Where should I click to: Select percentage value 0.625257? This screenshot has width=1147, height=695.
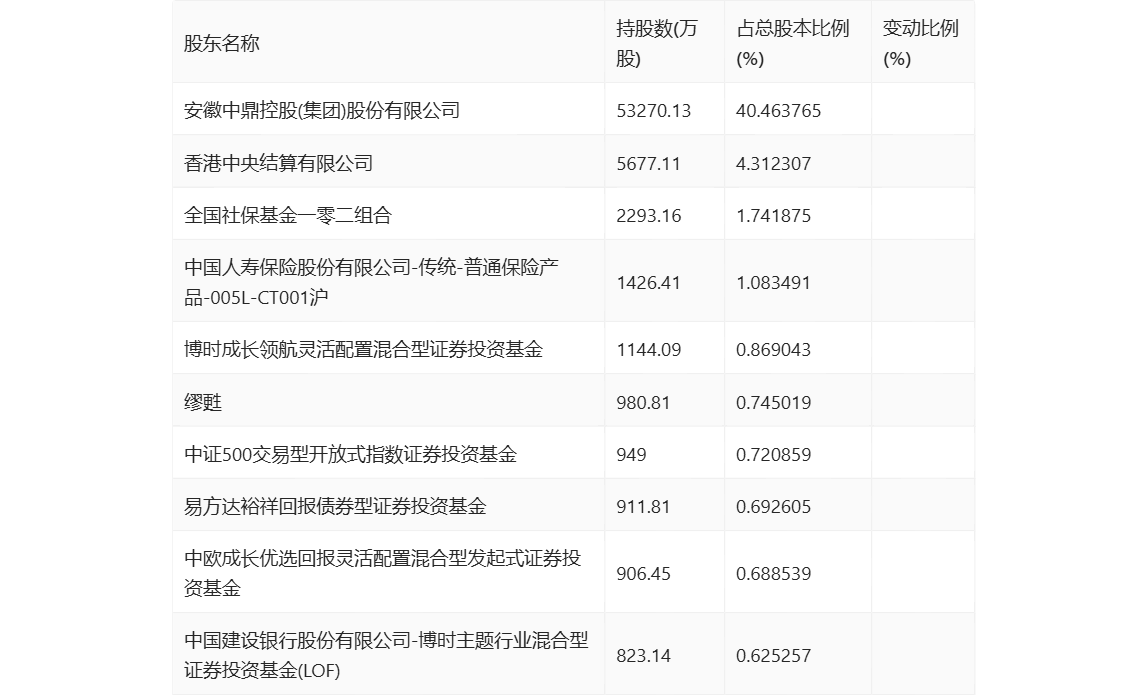coord(773,655)
